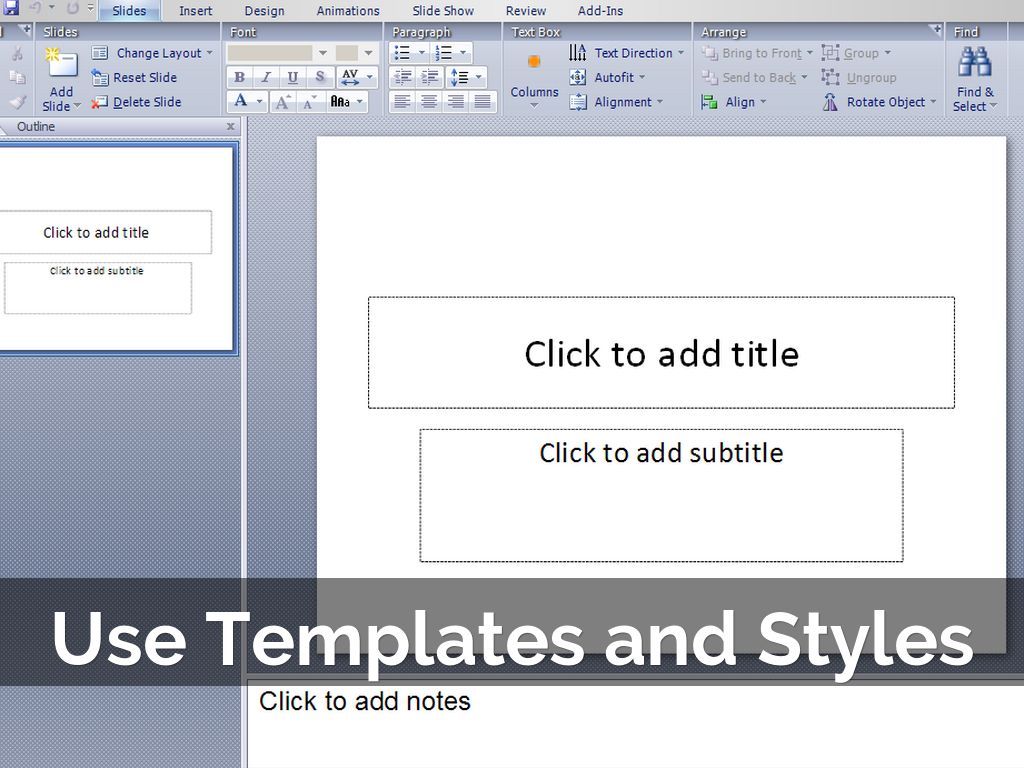Toggle underline formatting
The image size is (1024, 768).
pyautogui.click(x=292, y=78)
